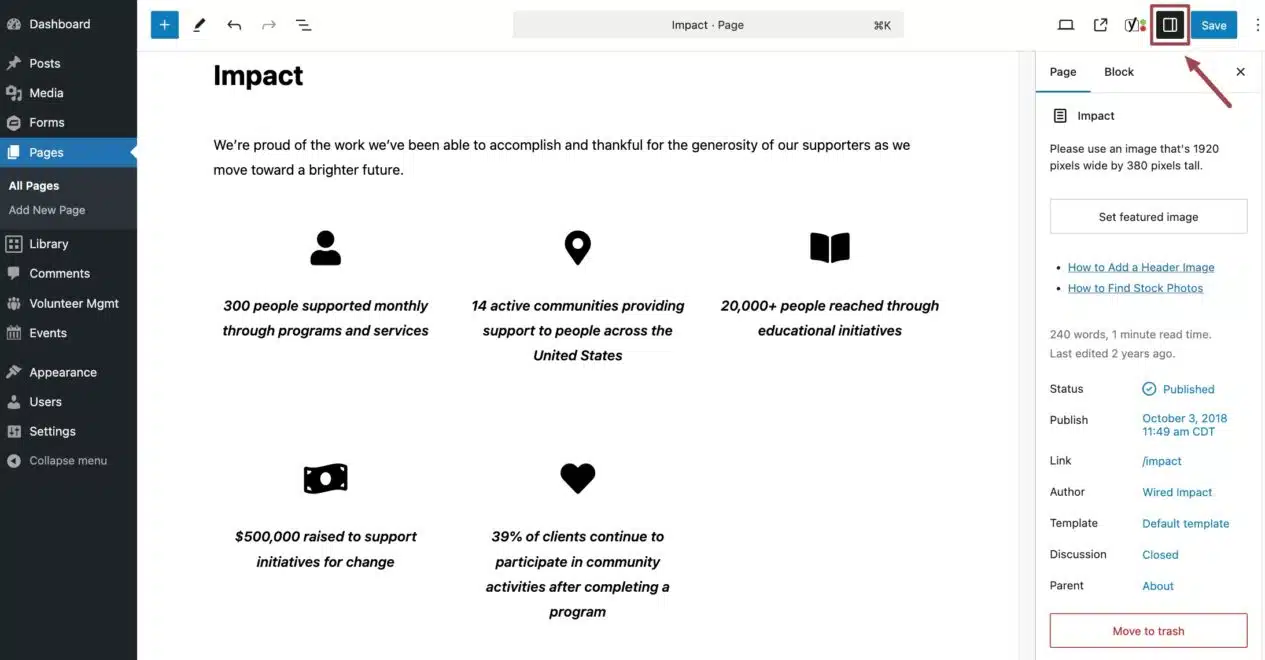The height and width of the screenshot is (660, 1265).
Task: Select the Tools pencil icon
Action: pos(199,25)
